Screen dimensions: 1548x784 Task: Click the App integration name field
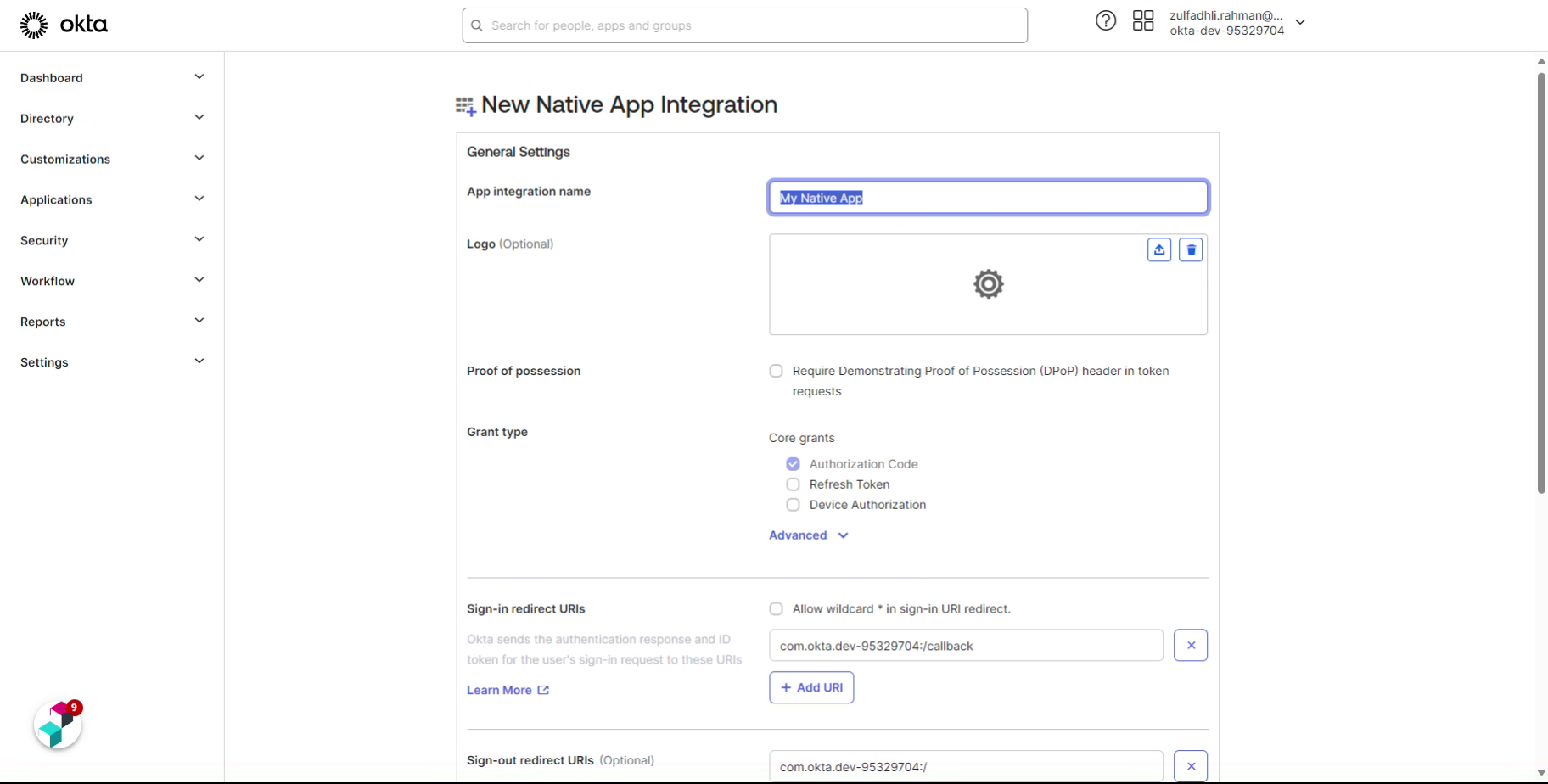988,198
